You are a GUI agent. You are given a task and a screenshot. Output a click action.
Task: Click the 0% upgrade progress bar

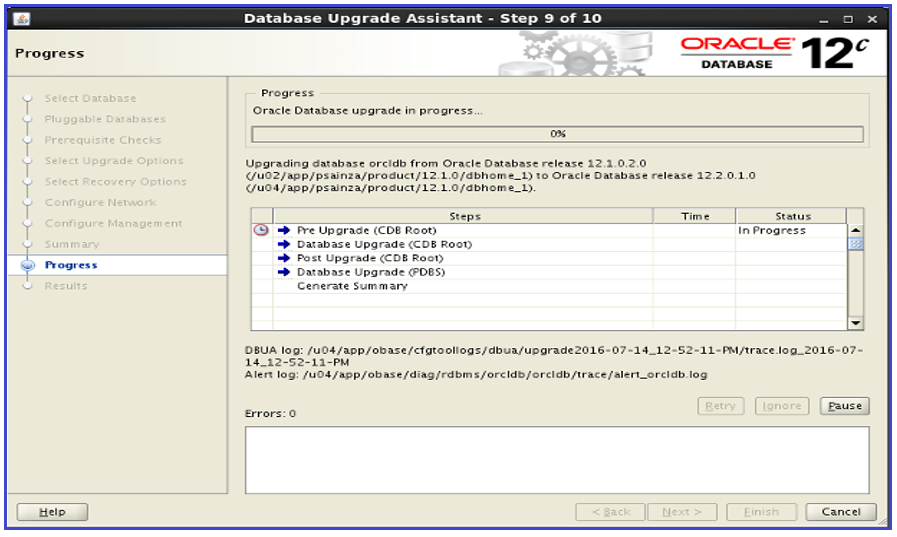(x=557, y=134)
